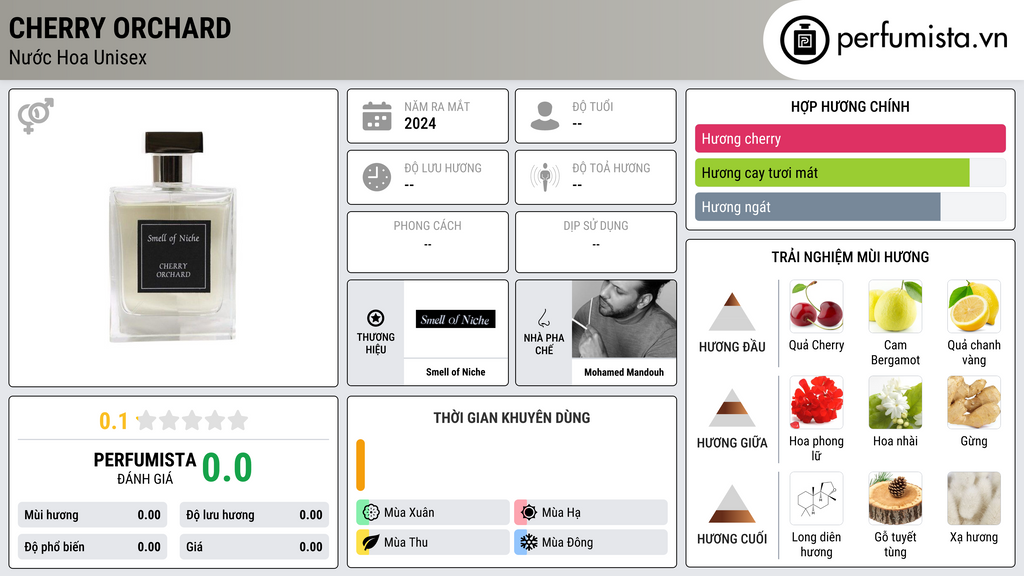Select the Gừng note image

point(974,402)
